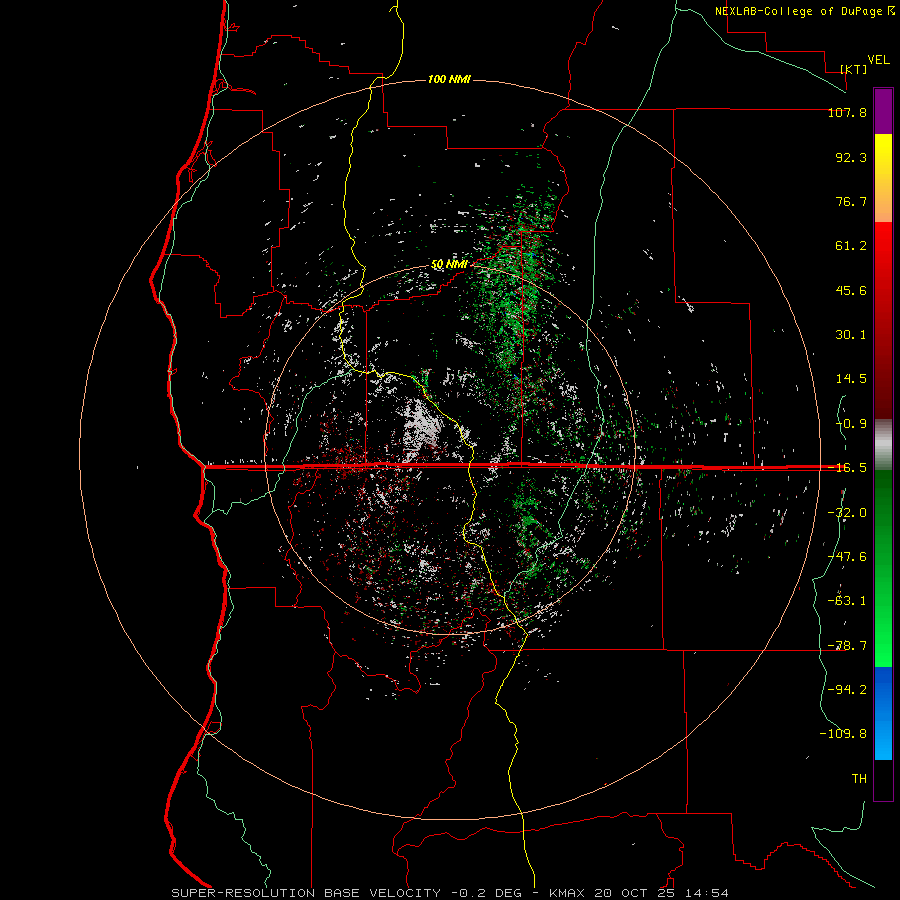Select the -16.5 scale value
This screenshot has width=900, height=900.
click(847, 468)
